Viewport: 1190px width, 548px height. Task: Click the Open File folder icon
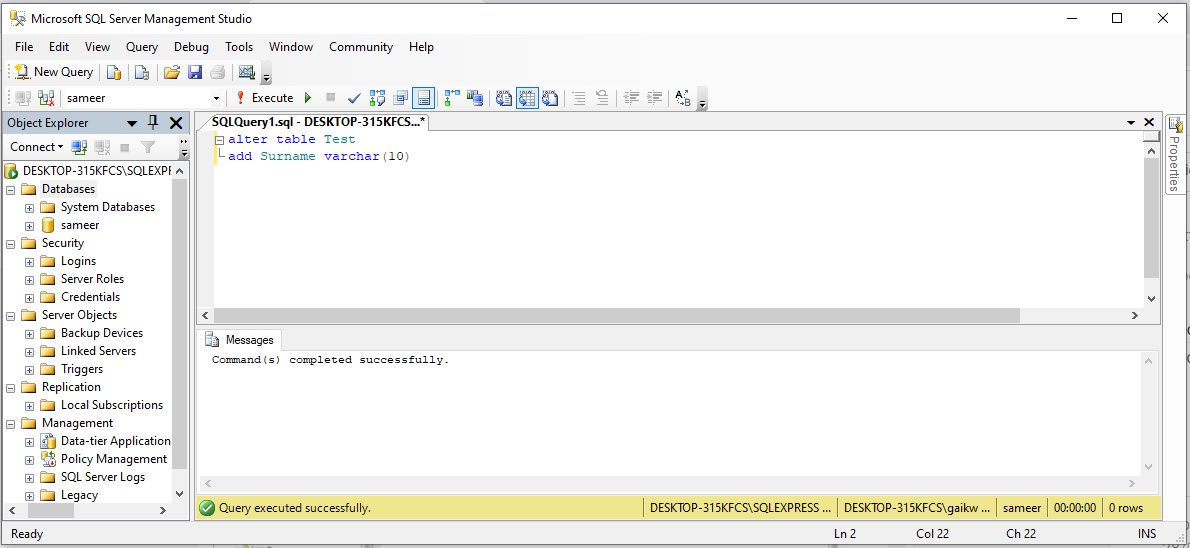point(172,72)
